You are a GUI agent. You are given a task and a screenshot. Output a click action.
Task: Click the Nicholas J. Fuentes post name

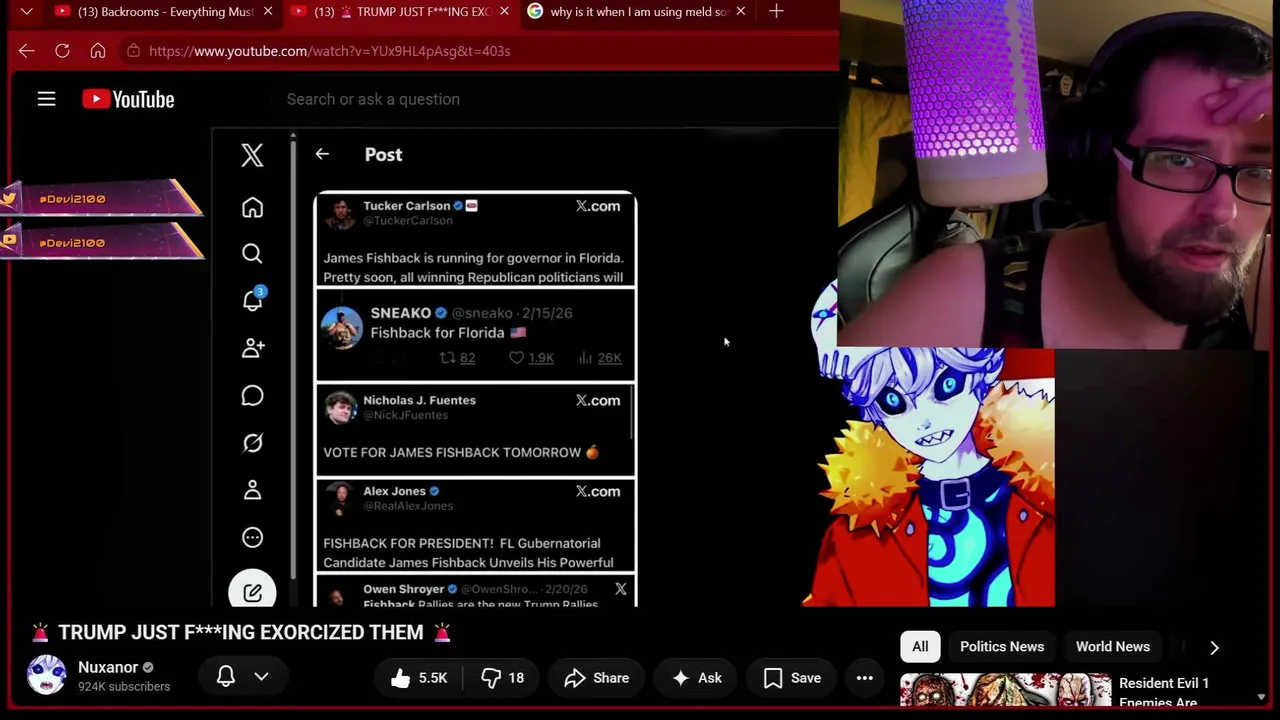pyautogui.click(x=419, y=400)
